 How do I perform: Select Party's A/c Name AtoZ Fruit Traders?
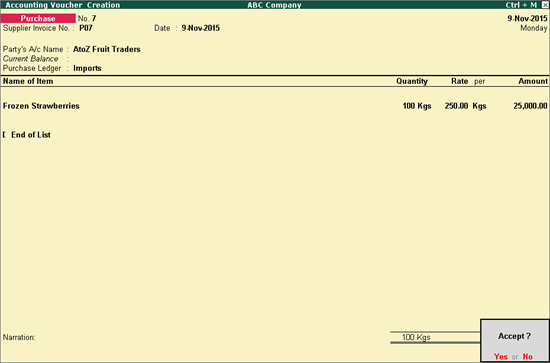[107, 49]
